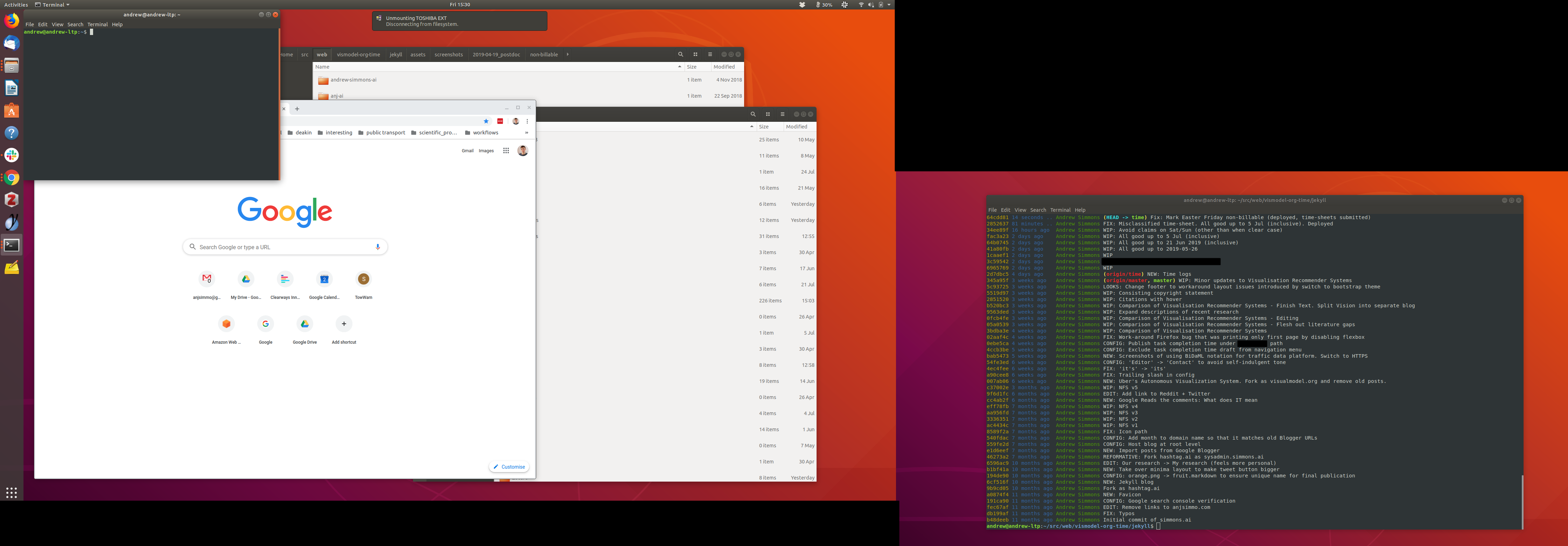Click the red LastPass extension icon
This screenshot has width=1568, height=546.
point(500,121)
